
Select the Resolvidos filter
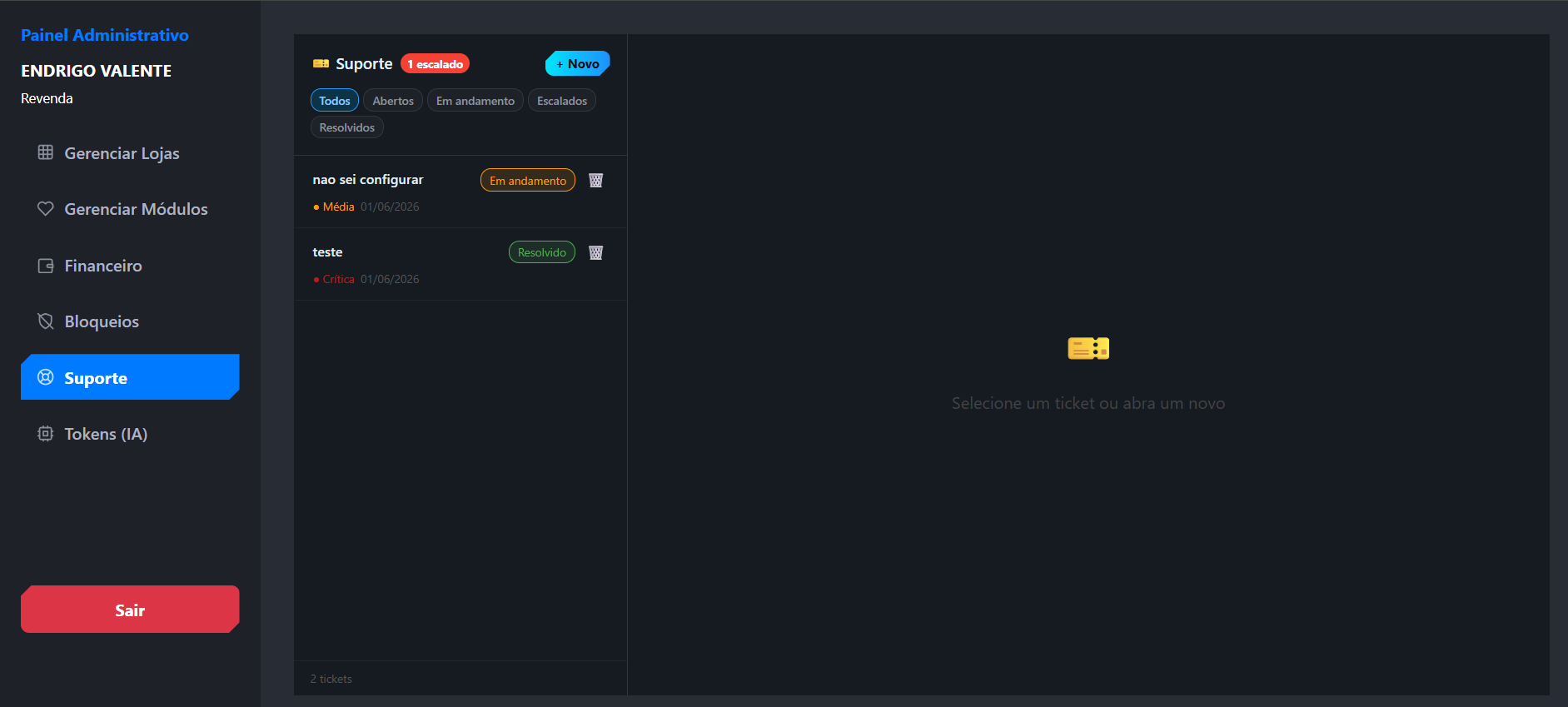point(347,127)
